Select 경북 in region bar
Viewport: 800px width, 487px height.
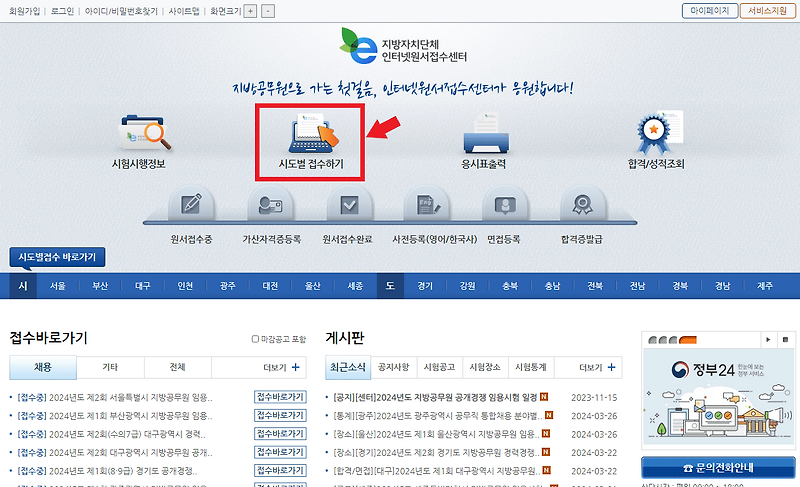click(x=680, y=286)
